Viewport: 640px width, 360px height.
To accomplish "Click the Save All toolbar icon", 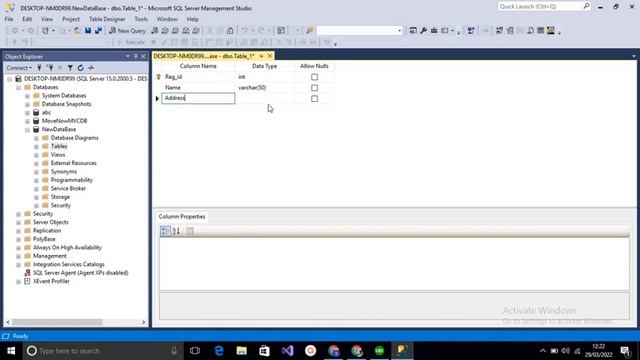I will 98,31.
